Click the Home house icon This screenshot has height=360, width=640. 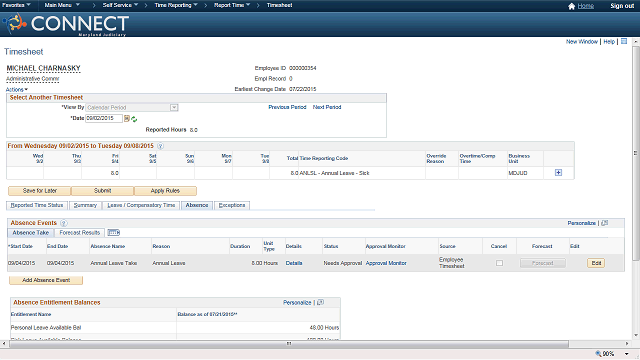571,6
